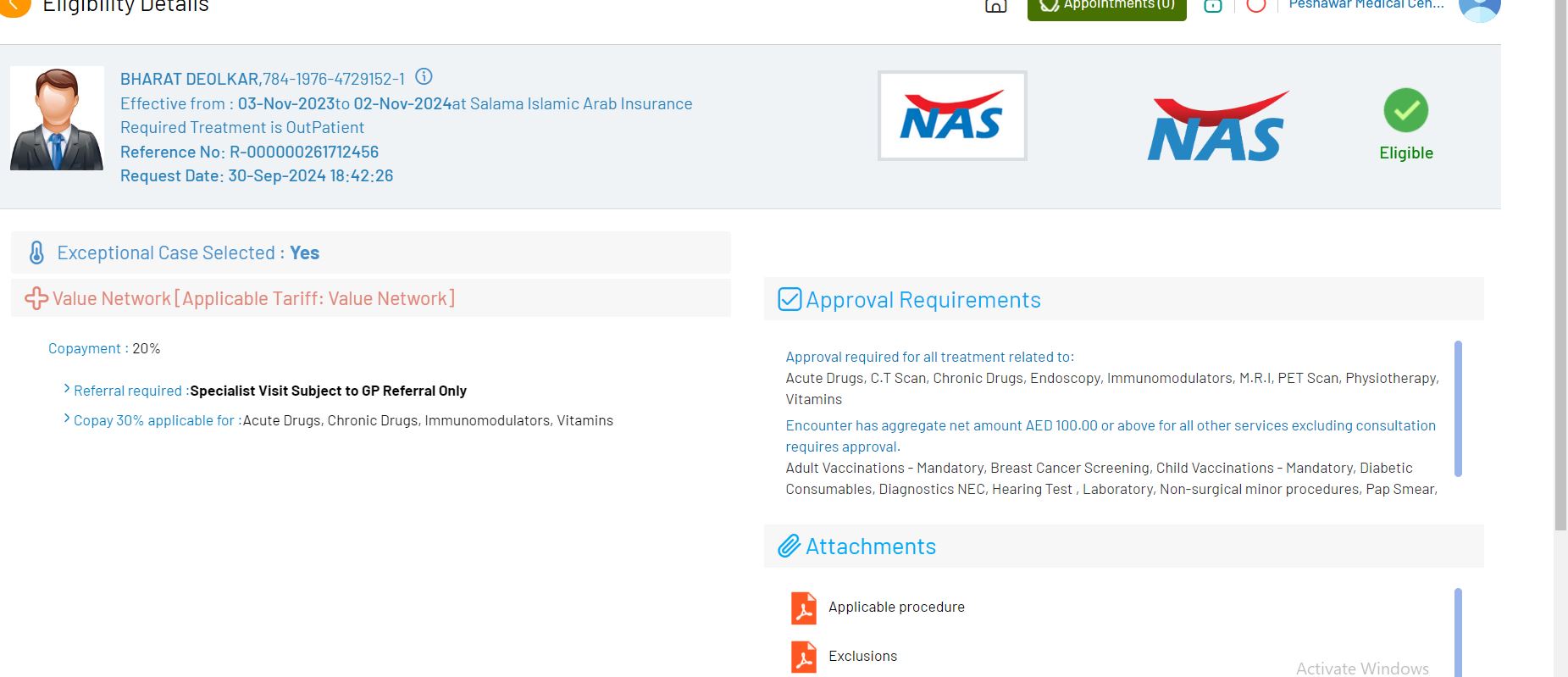Viewport: 1568px width, 677px height.
Task: Click the green Eligible checkmark icon
Action: click(x=1406, y=110)
